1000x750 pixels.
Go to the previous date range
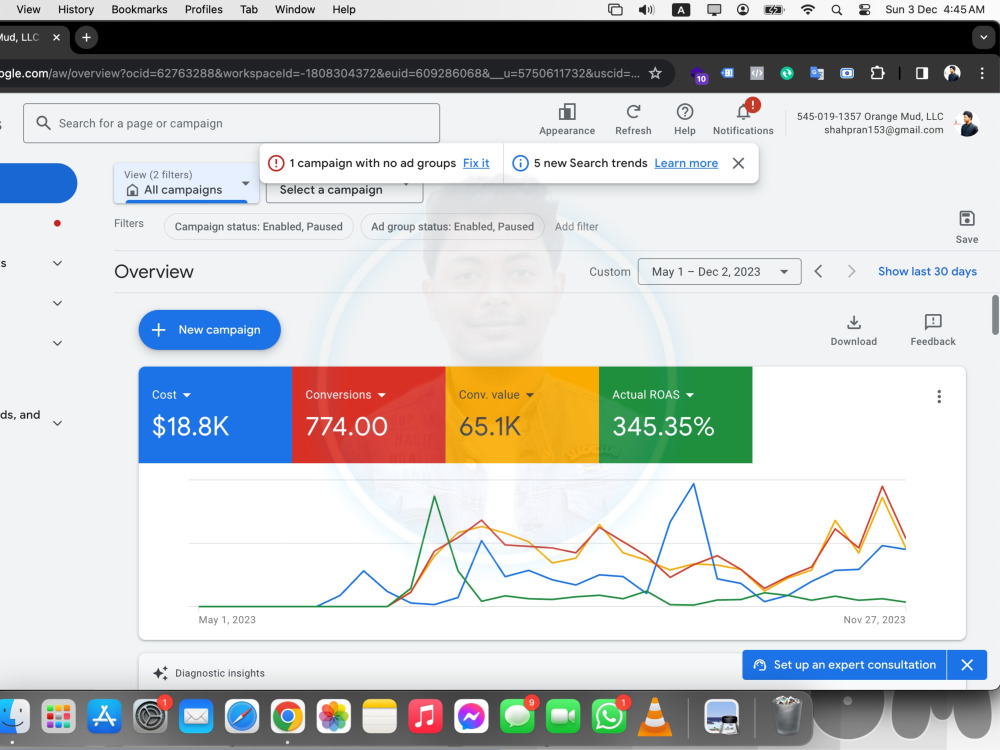818,272
